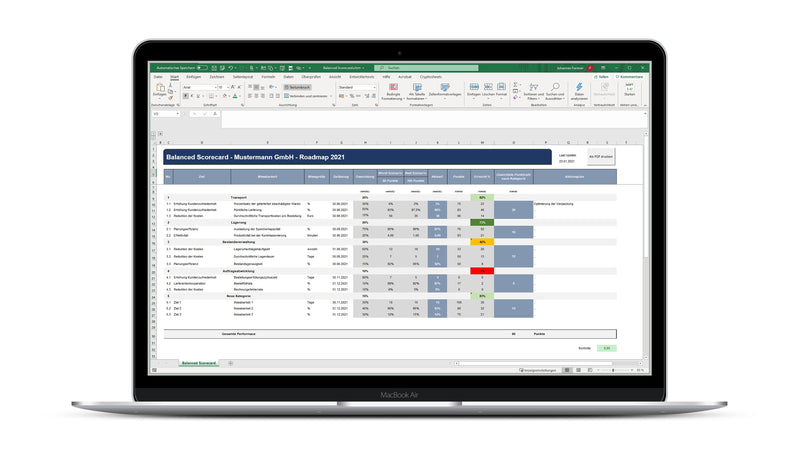Viewport: 800px width, 450px height.
Task: Switch to the Seitenlayout ribbon tab
Action: pyautogui.click(x=243, y=77)
